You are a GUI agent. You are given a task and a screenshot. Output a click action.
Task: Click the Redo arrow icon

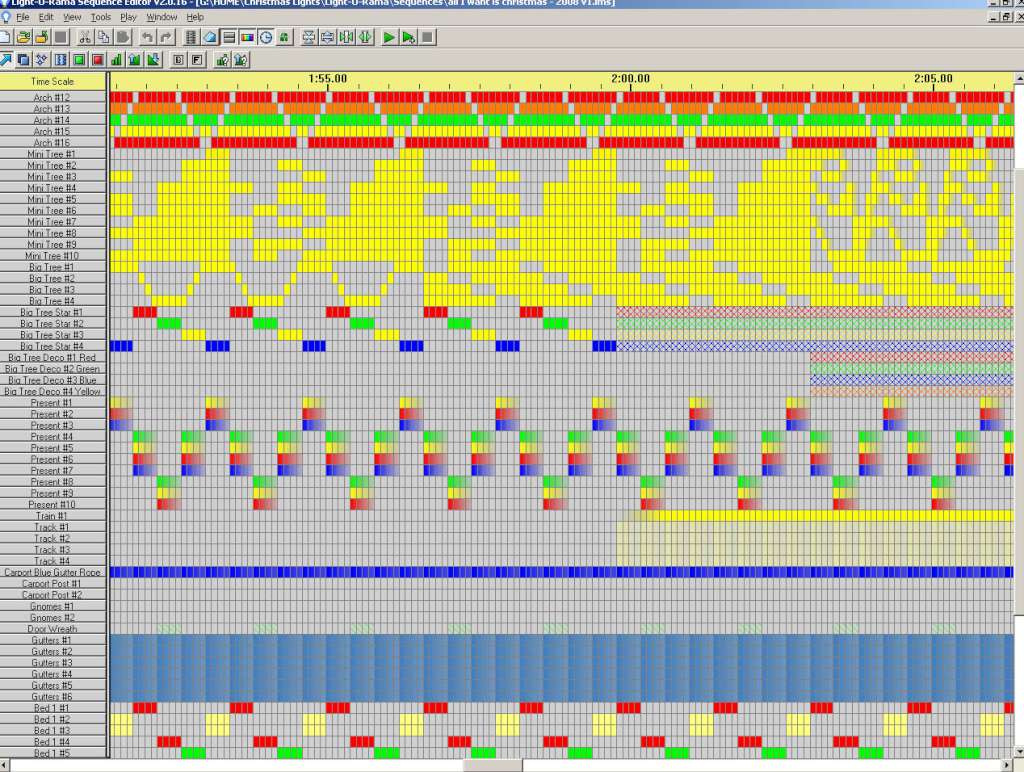pyautogui.click(x=167, y=37)
